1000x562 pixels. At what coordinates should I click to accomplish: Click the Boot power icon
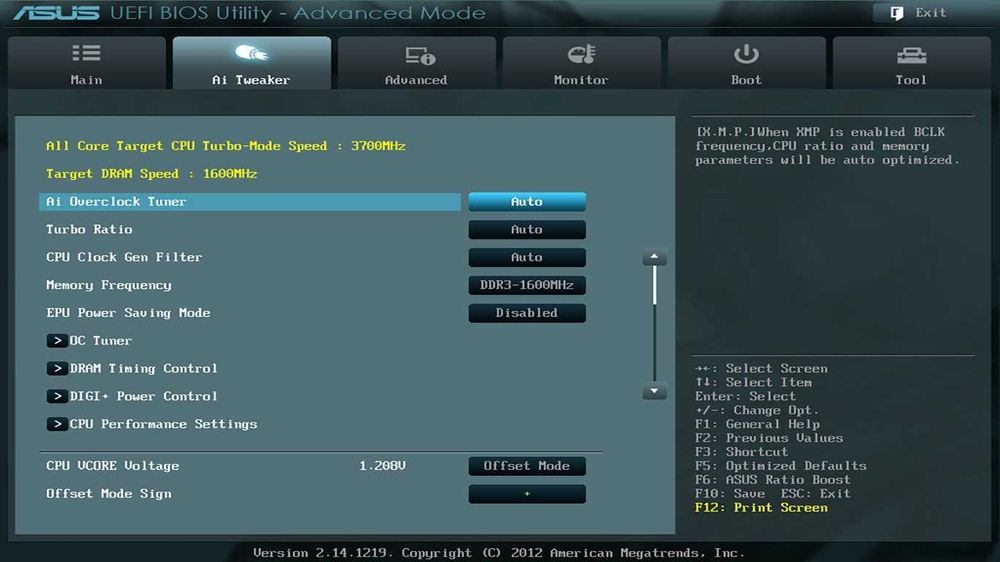[746, 54]
